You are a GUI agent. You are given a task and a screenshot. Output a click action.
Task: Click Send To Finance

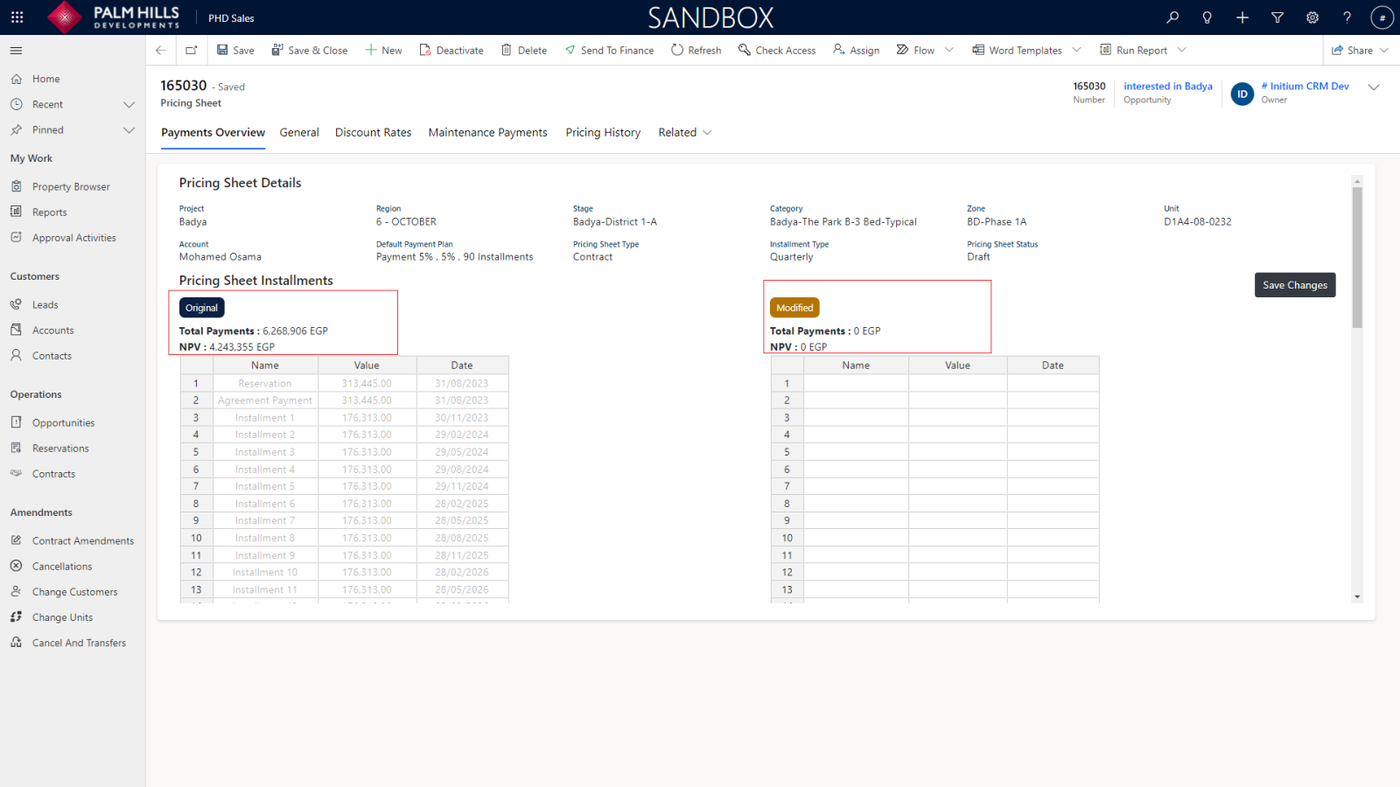click(609, 50)
